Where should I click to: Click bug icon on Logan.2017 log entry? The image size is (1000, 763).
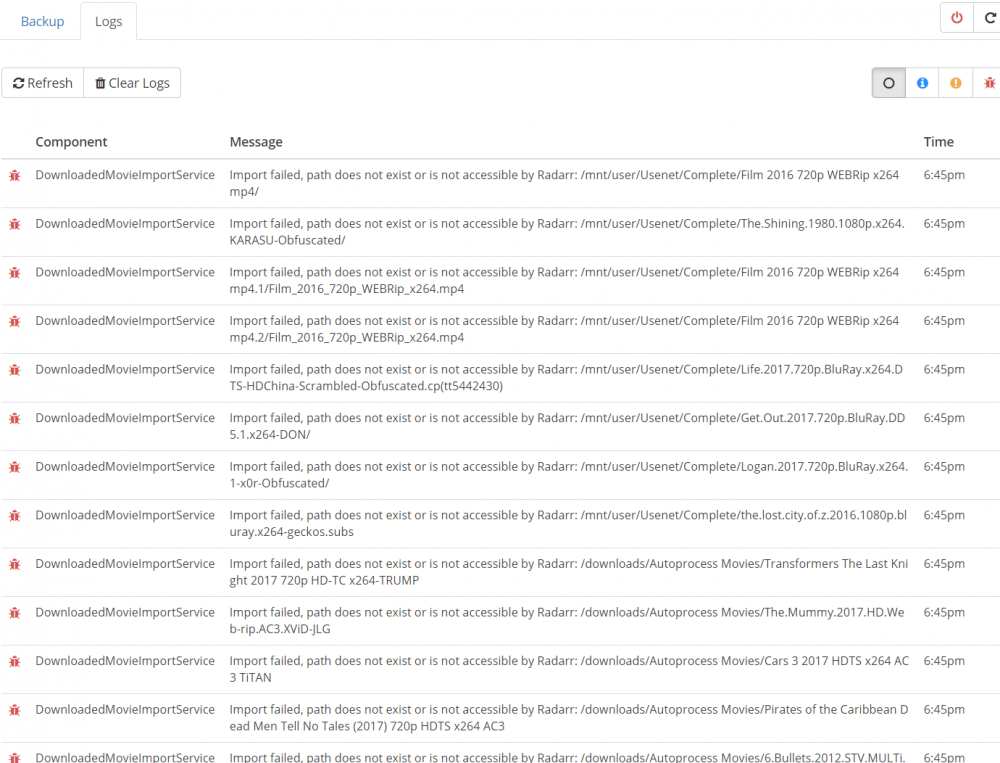coord(15,467)
